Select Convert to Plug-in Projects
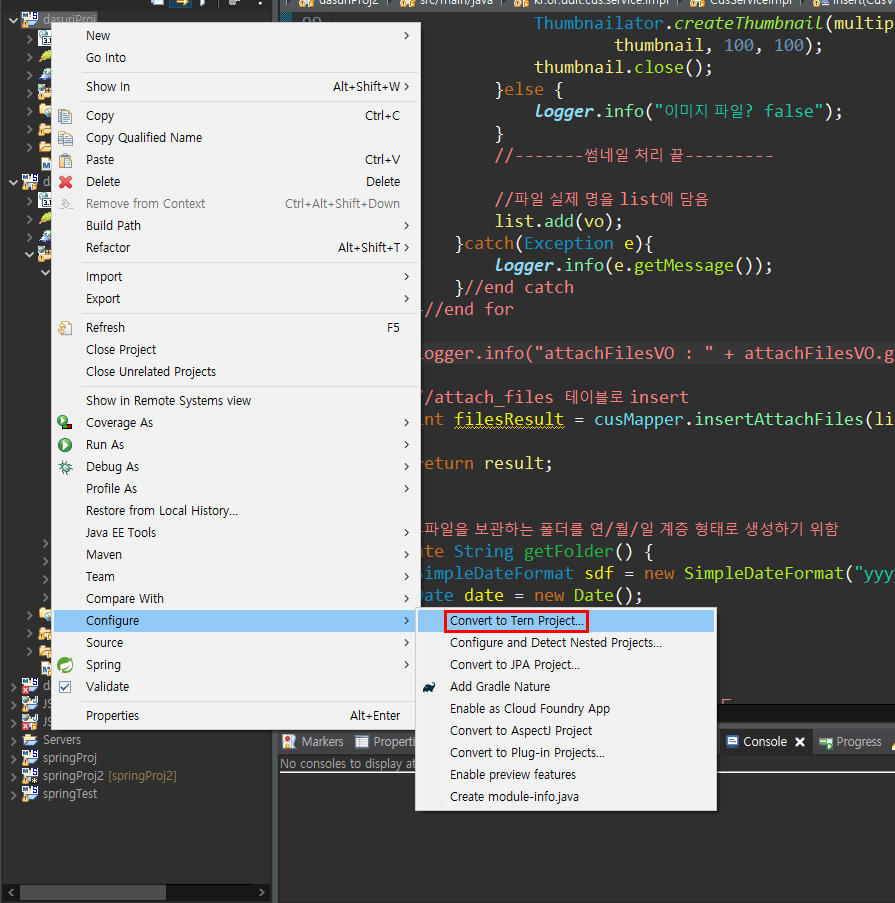This screenshot has height=903, width=895. (x=566, y=753)
